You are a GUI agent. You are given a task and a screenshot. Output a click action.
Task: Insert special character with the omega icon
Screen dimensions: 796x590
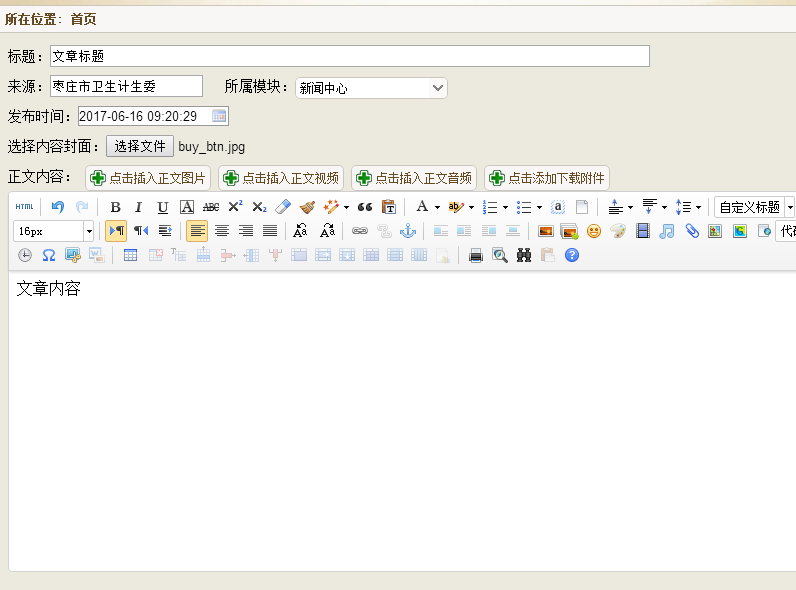click(x=48, y=255)
